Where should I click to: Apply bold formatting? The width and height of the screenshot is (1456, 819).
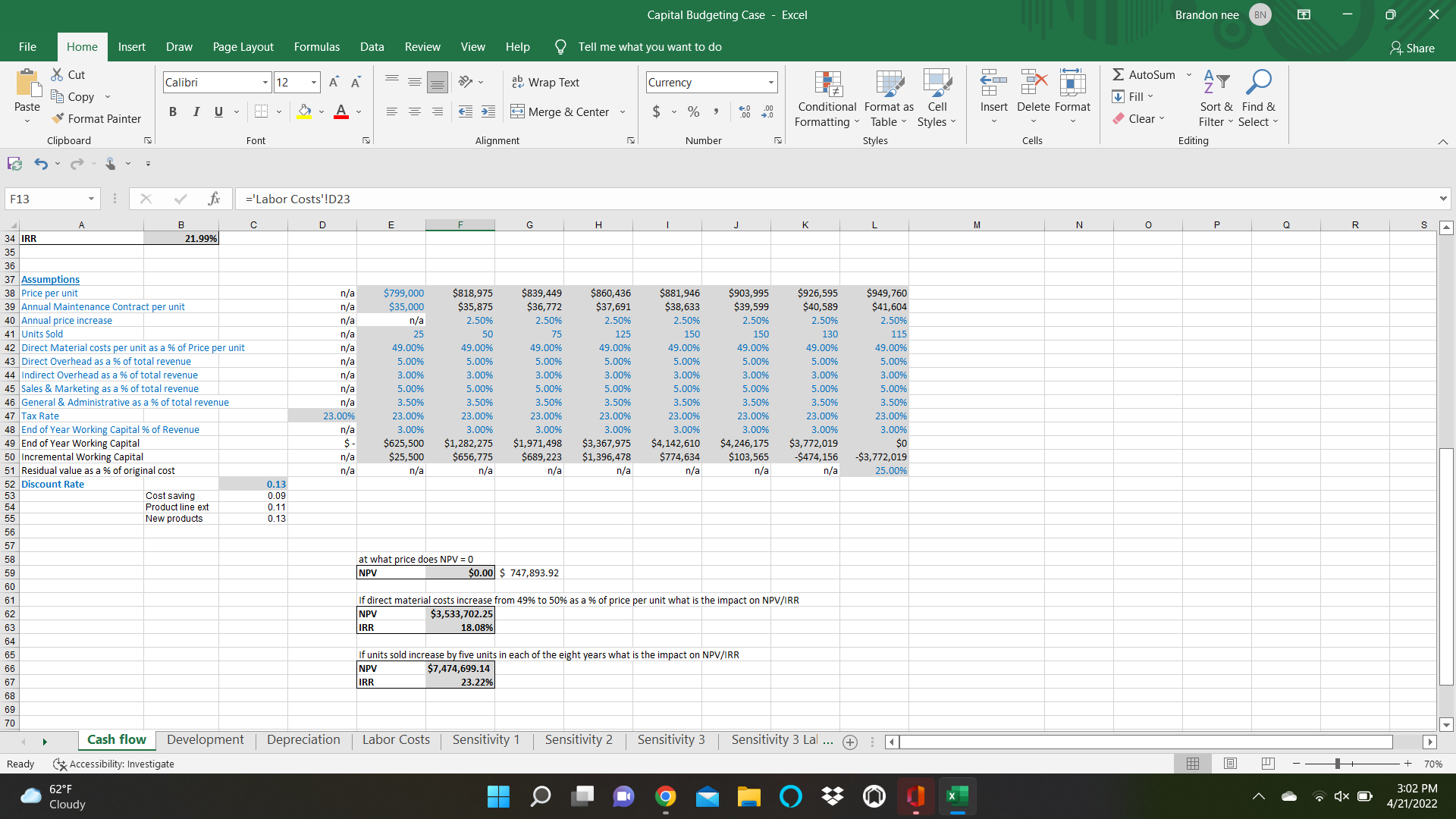(x=172, y=111)
